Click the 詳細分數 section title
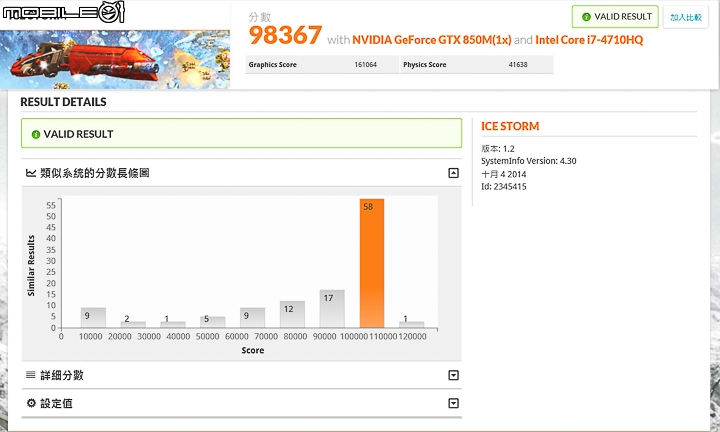The height and width of the screenshot is (432, 720). pyautogui.click(x=62, y=375)
